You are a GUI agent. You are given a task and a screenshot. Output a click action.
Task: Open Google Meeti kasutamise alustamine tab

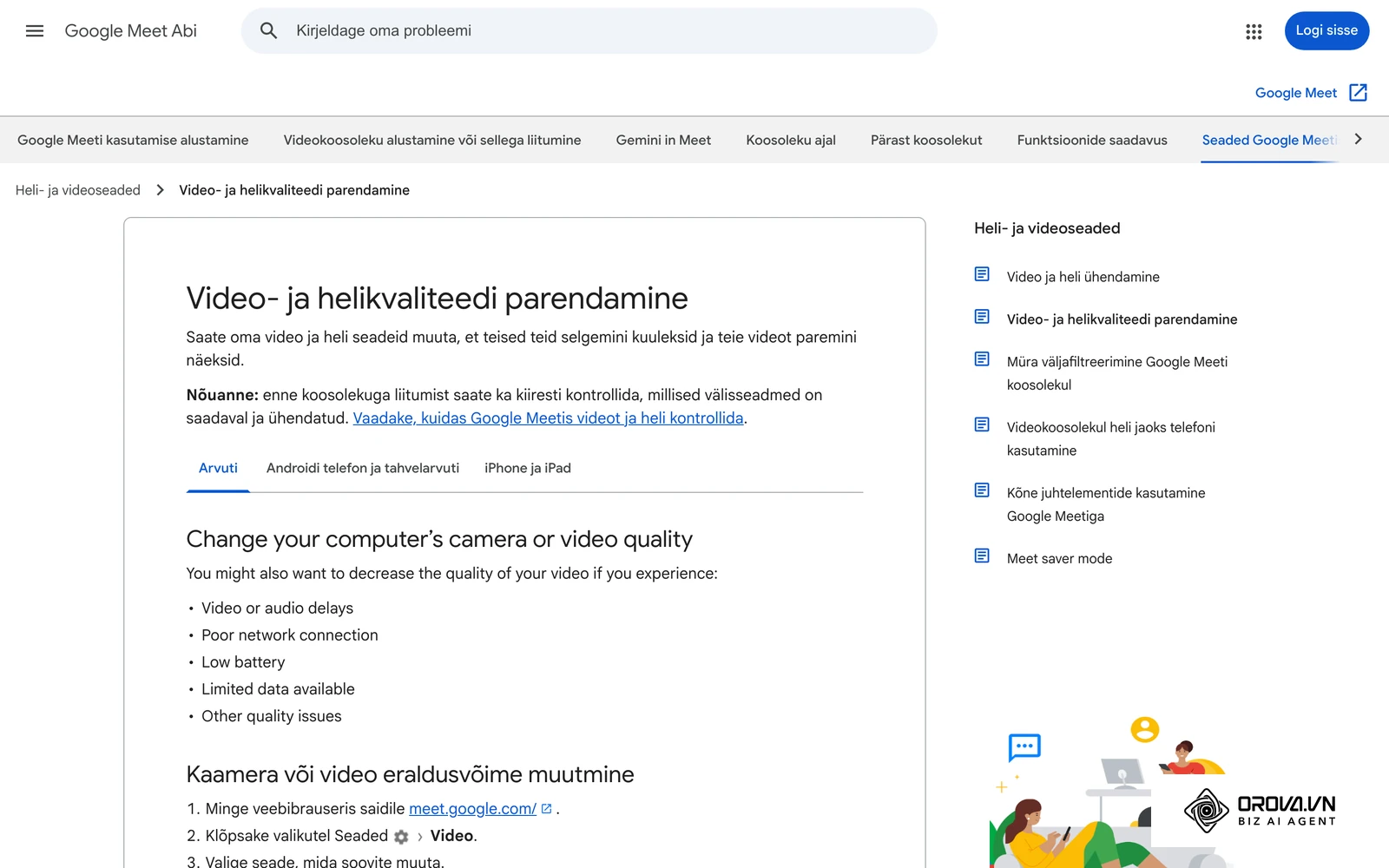pos(133,140)
